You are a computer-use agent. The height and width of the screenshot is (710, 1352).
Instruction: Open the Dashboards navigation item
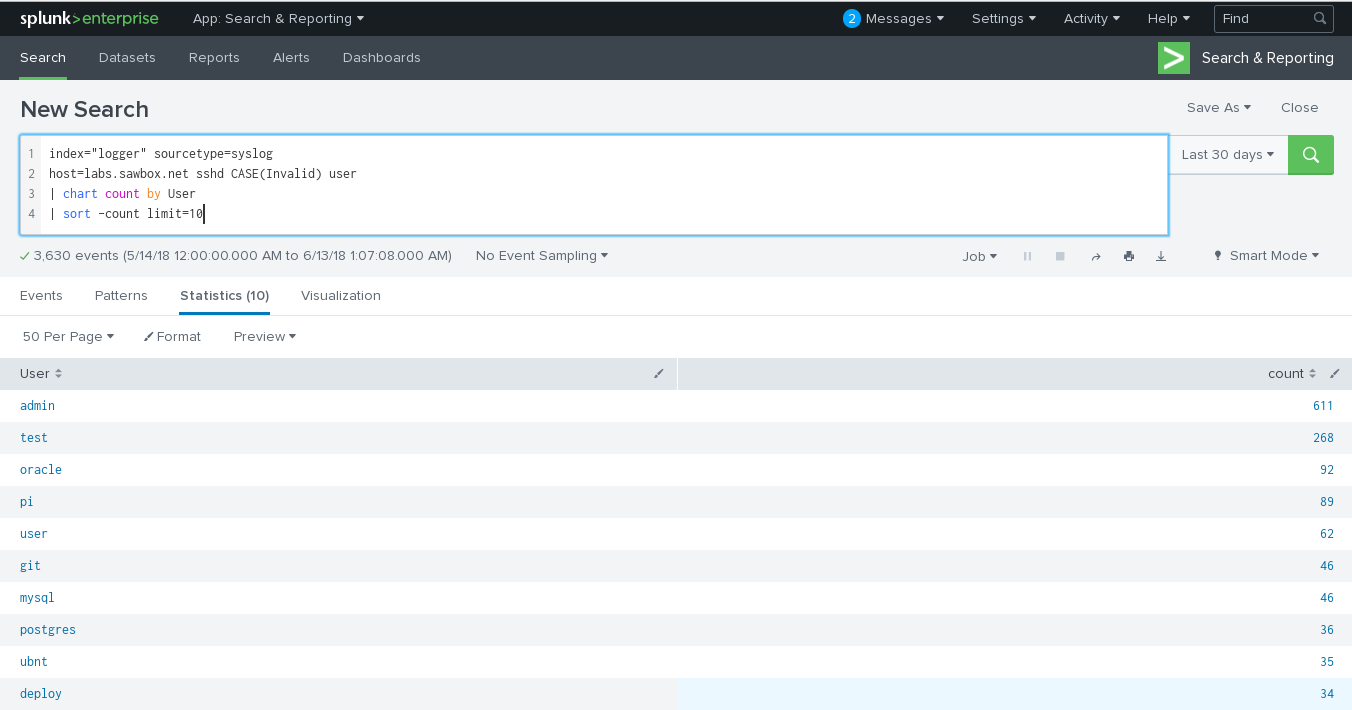click(381, 58)
